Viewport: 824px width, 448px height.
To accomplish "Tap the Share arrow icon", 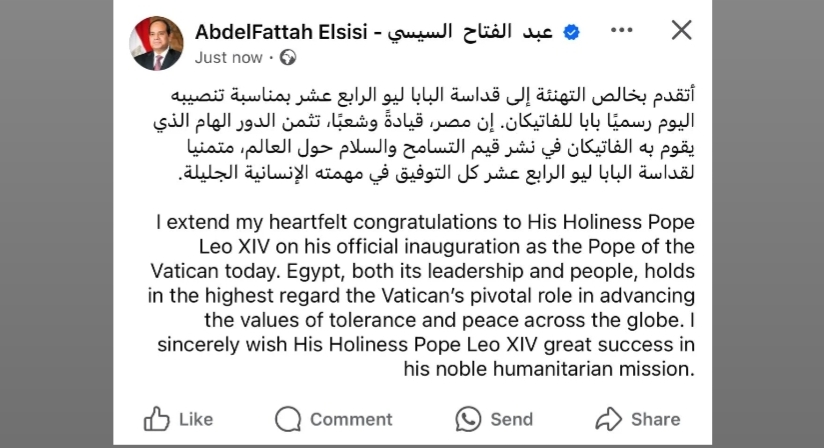I will [609, 419].
